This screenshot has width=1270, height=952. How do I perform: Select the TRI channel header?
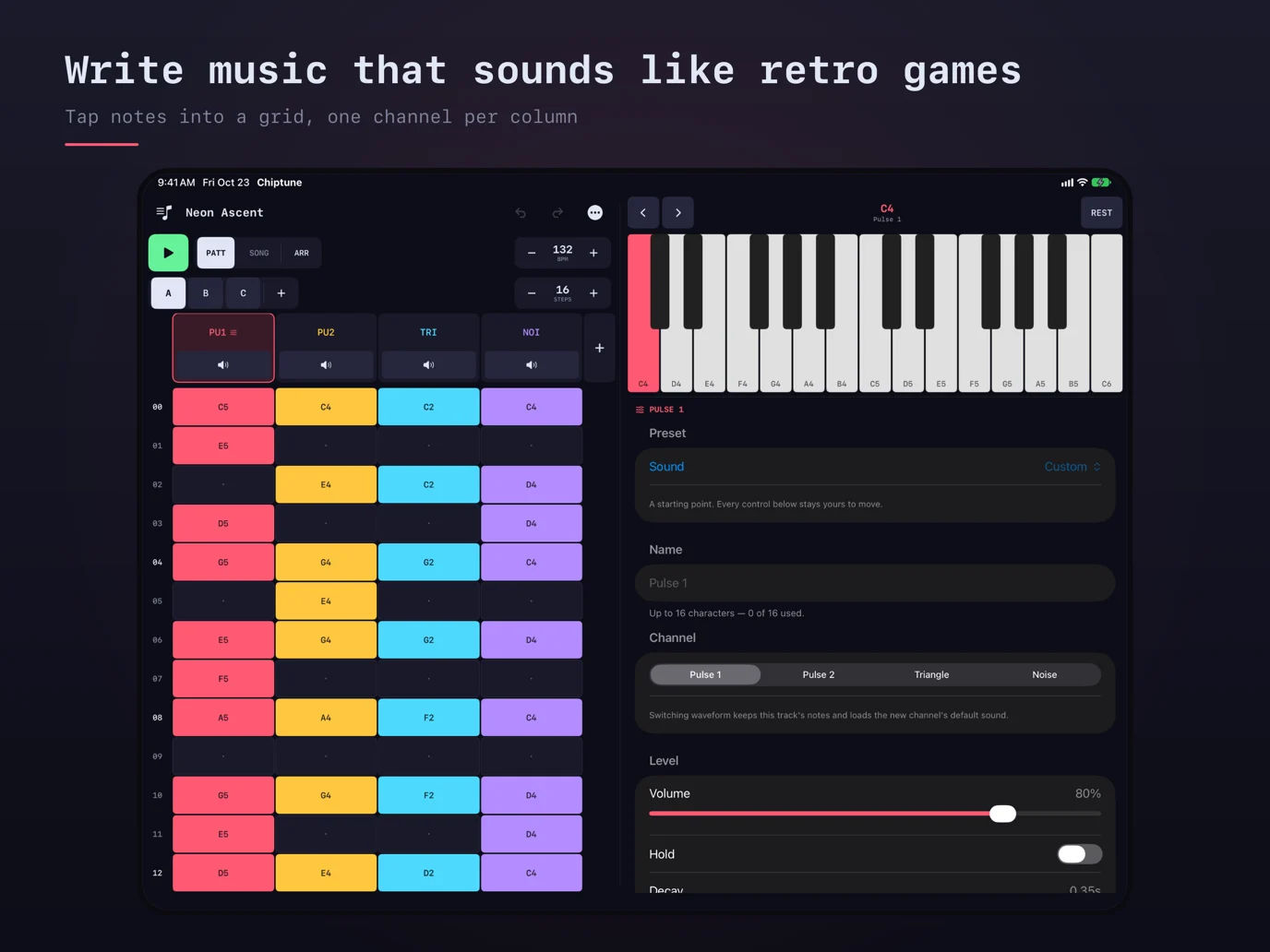(428, 332)
